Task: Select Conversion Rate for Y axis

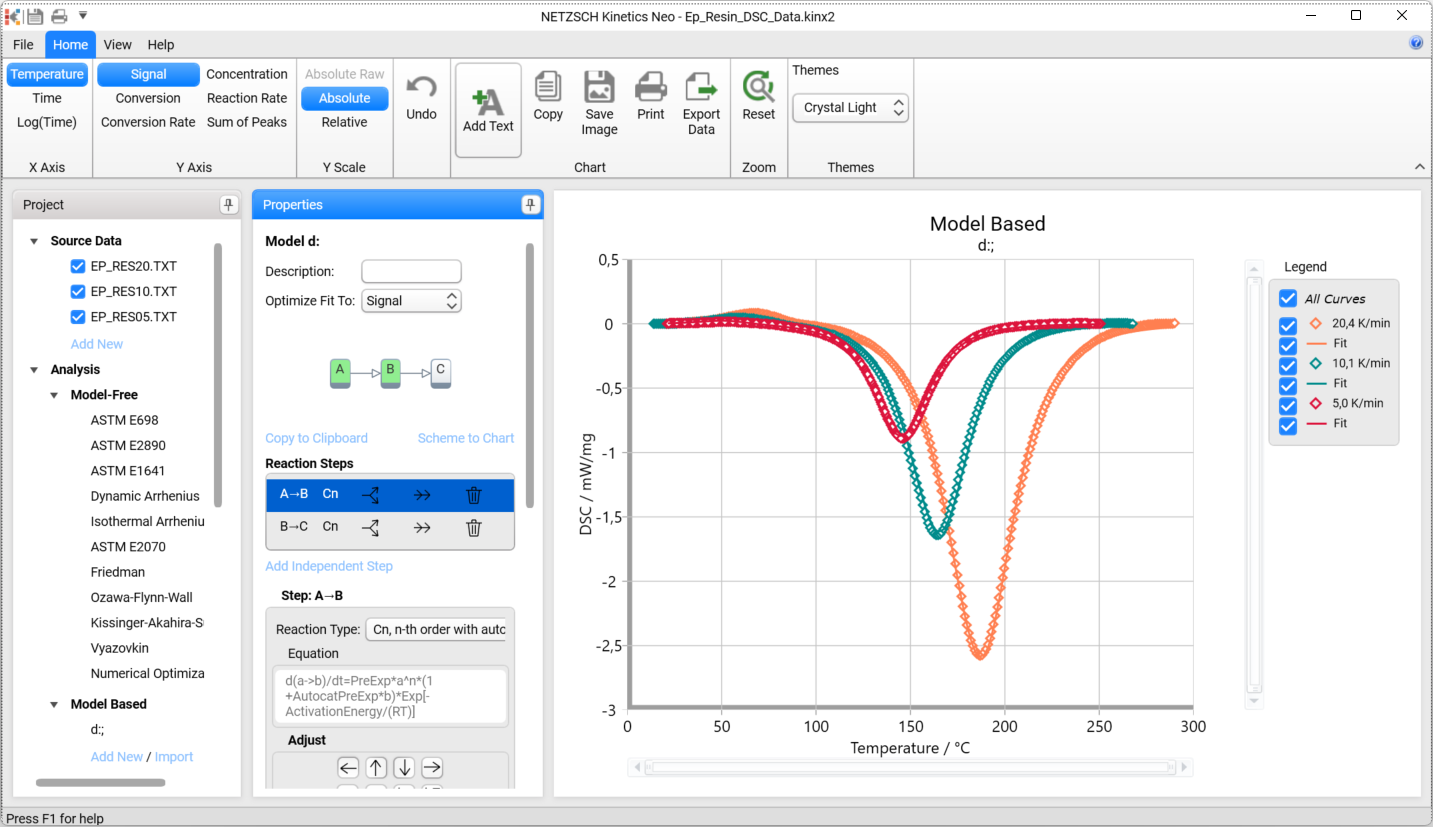Action: [x=148, y=122]
